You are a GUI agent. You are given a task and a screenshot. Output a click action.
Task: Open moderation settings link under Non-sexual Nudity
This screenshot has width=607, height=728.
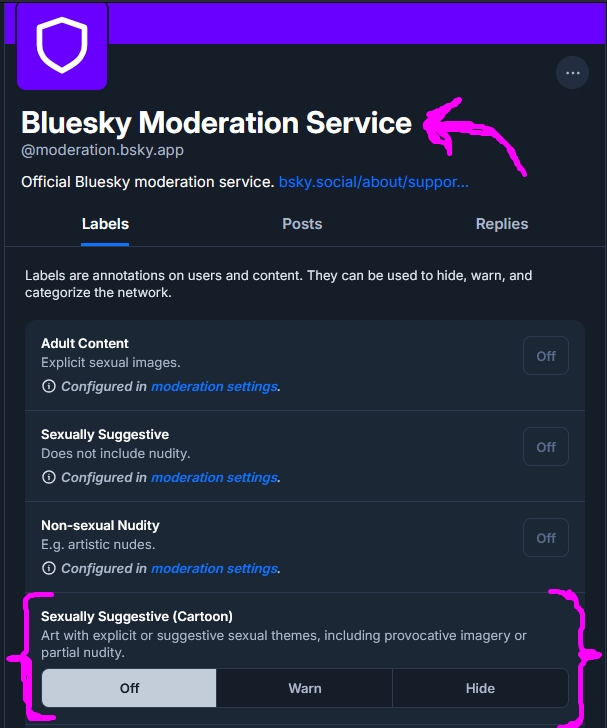[x=214, y=568]
